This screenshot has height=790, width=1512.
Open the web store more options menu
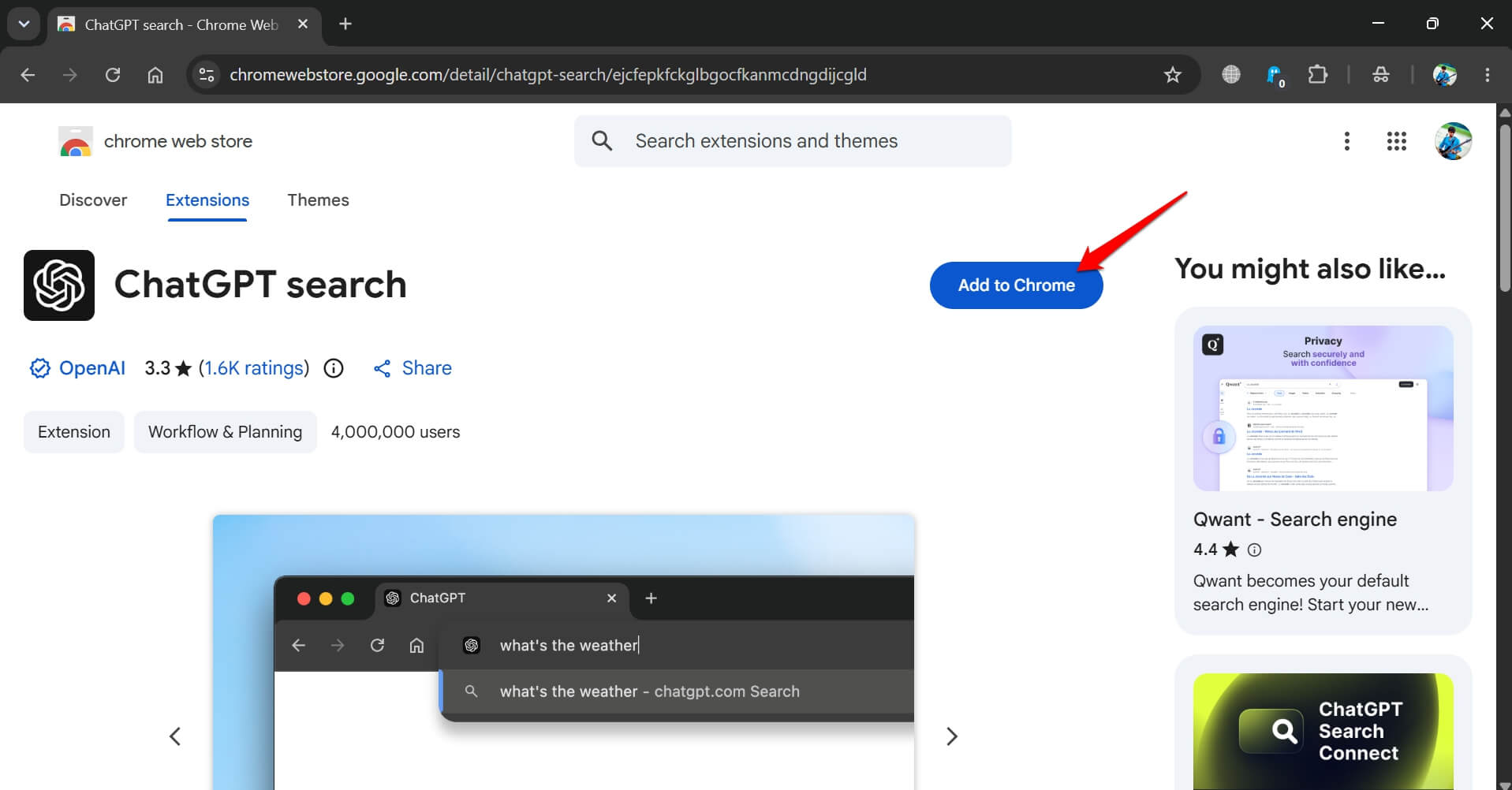tap(1347, 141)
